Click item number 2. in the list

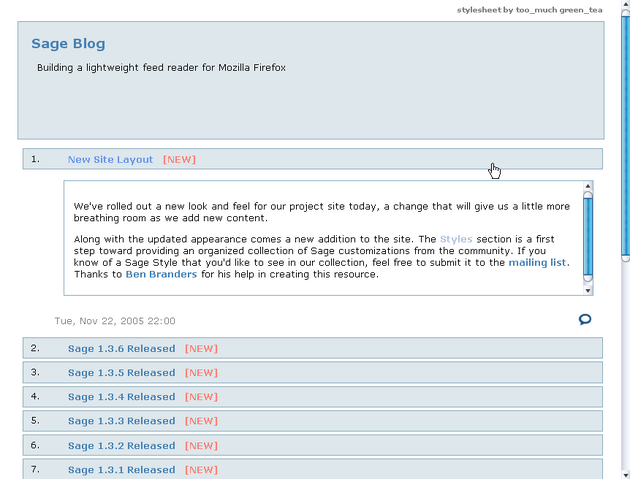pos(35,348)
